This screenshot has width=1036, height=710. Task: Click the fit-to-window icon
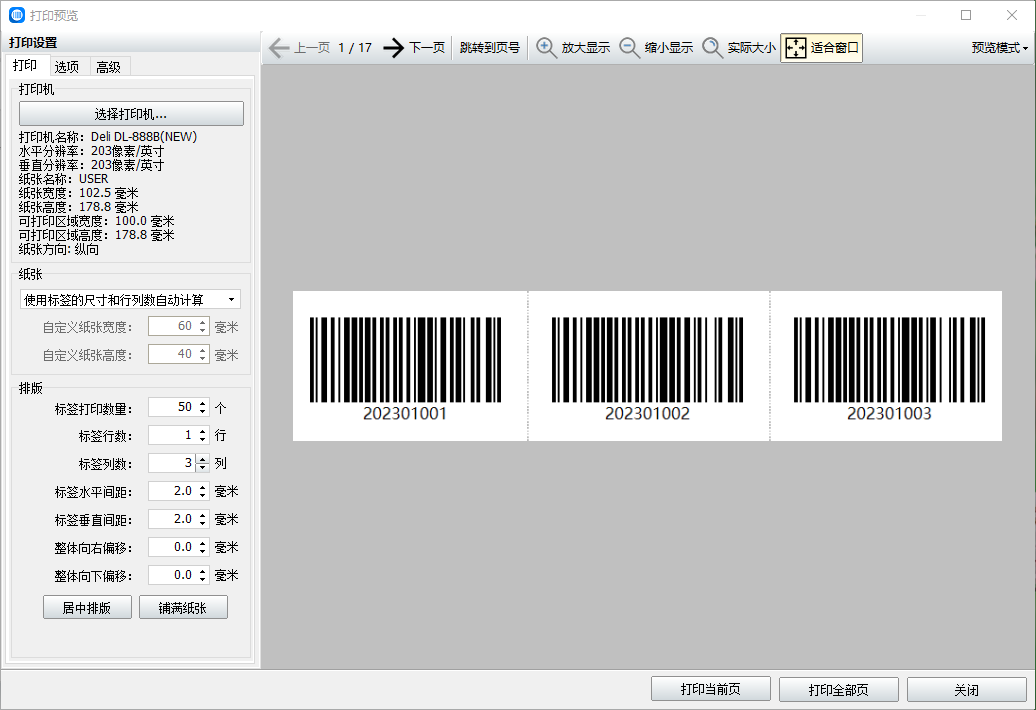tap(796, 48)
